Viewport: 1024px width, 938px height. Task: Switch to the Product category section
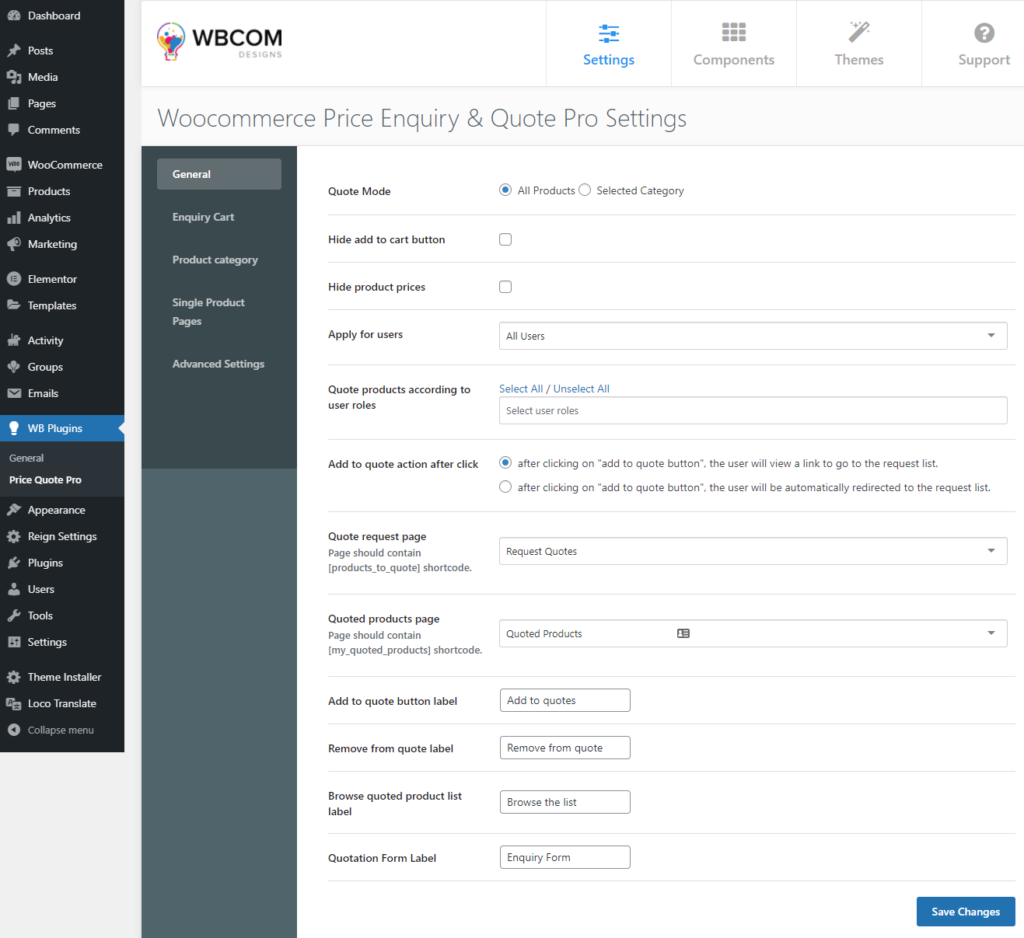click(x=219, y=259)
